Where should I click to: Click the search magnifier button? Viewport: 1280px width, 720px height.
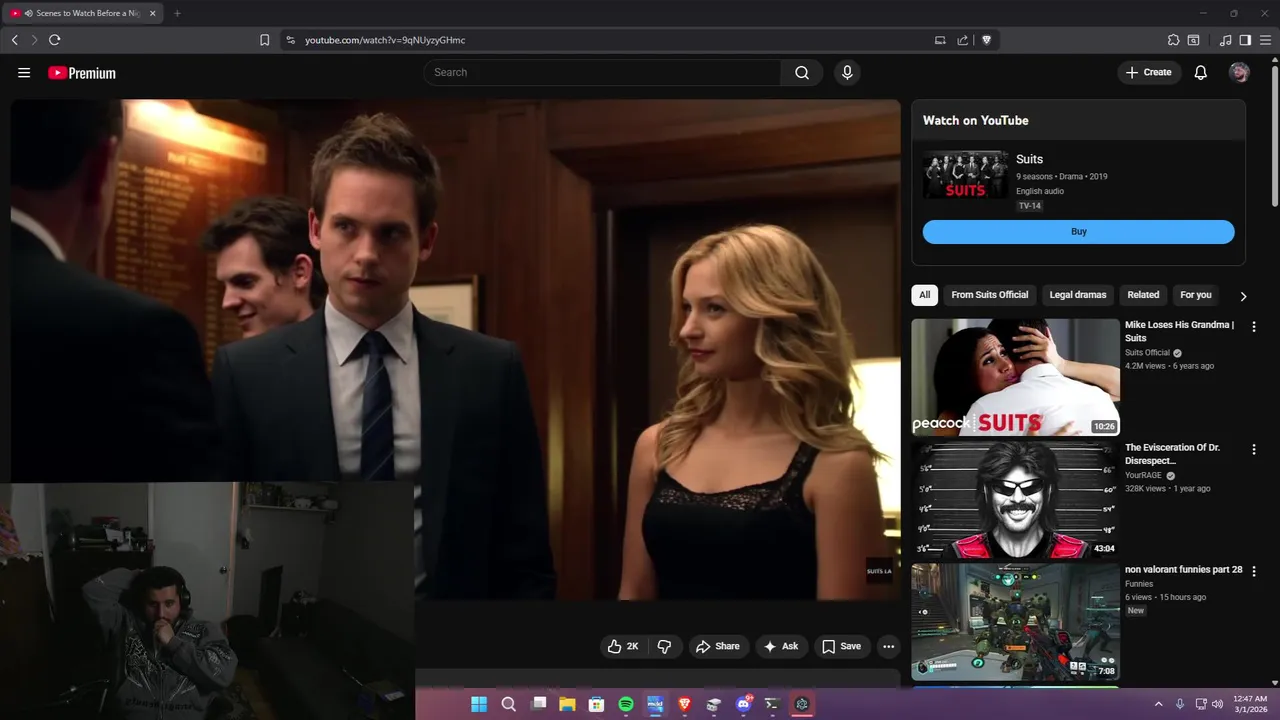802,72
